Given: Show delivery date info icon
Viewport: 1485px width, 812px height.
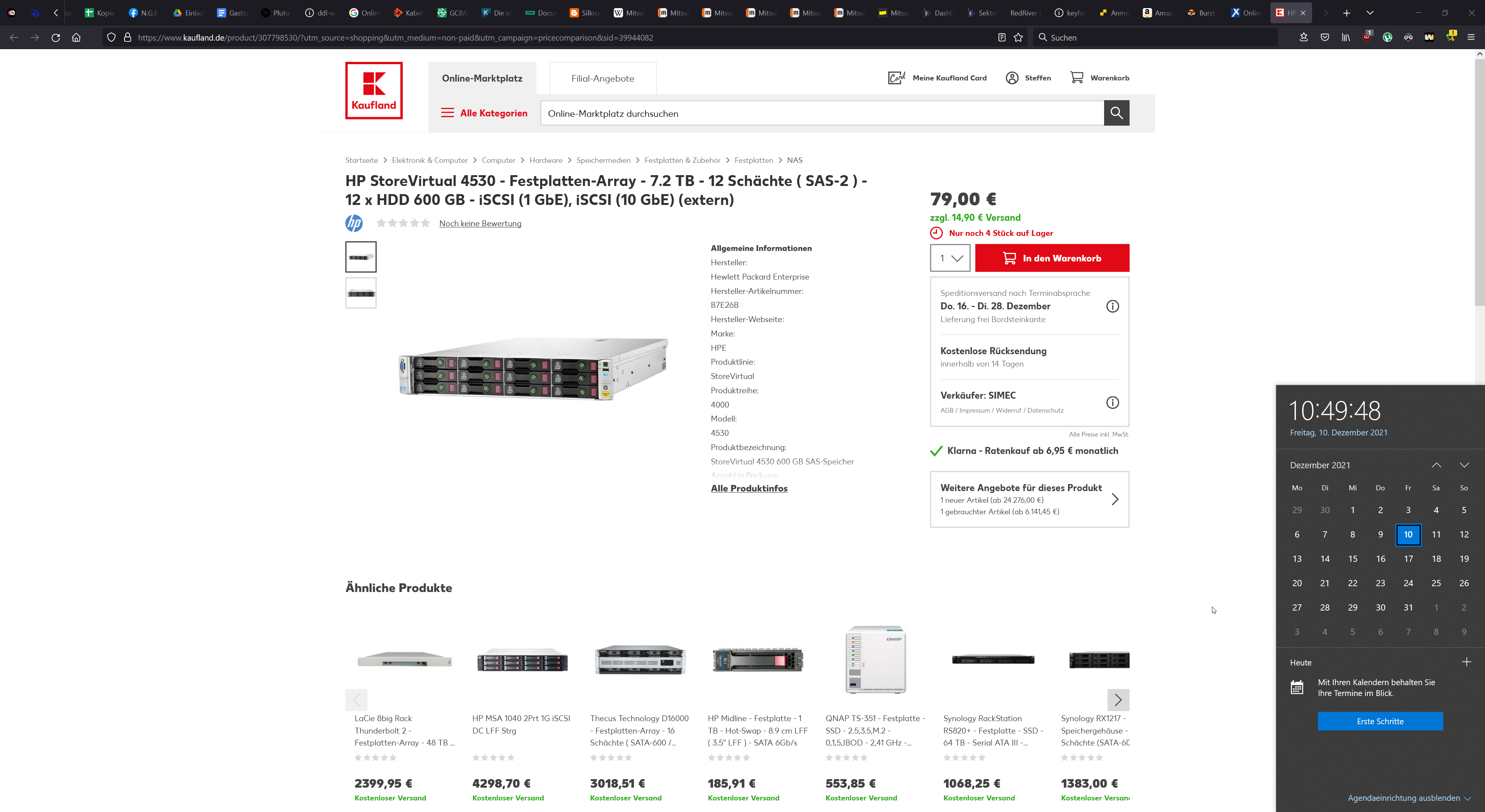Looking at the screenshot, I should (1112, 306).
